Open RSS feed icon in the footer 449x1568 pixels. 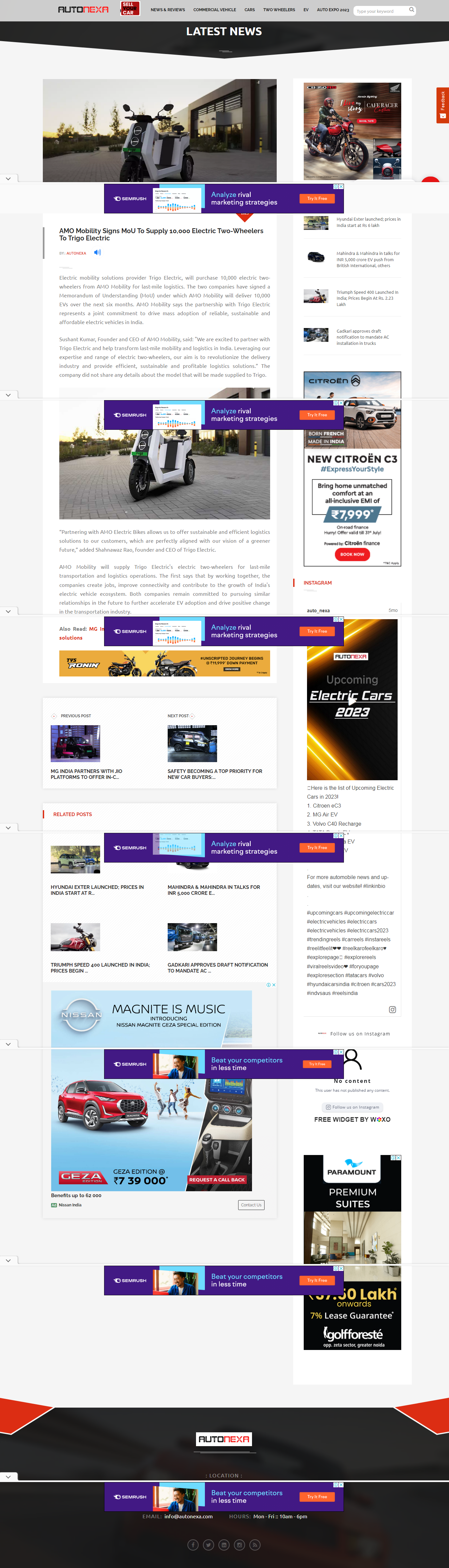(255, 1544)
